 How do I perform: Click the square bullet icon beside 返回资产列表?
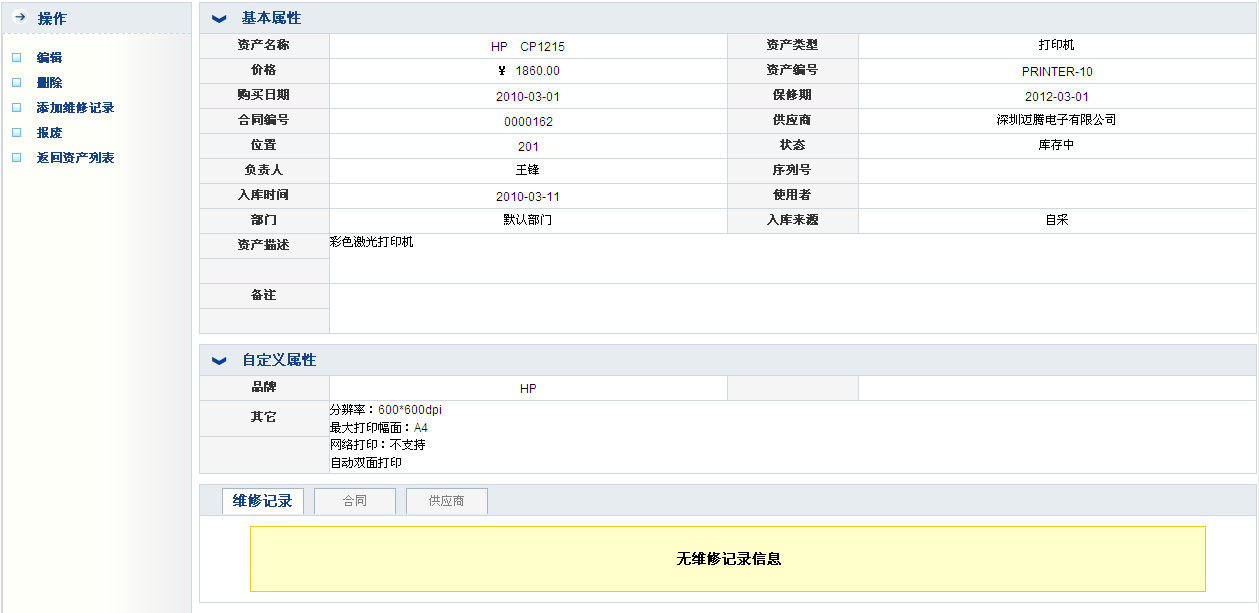(16, 158)
